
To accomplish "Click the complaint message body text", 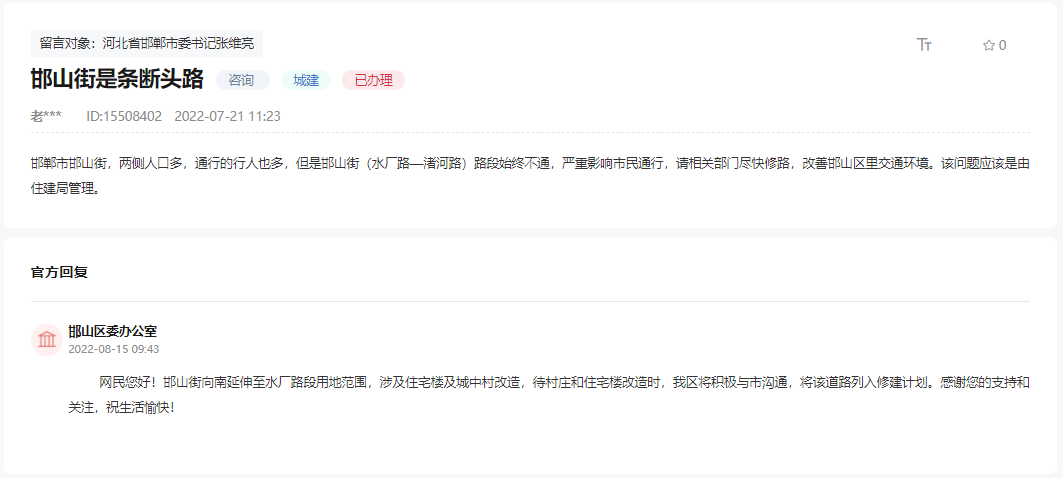I will tap(530, 176).
